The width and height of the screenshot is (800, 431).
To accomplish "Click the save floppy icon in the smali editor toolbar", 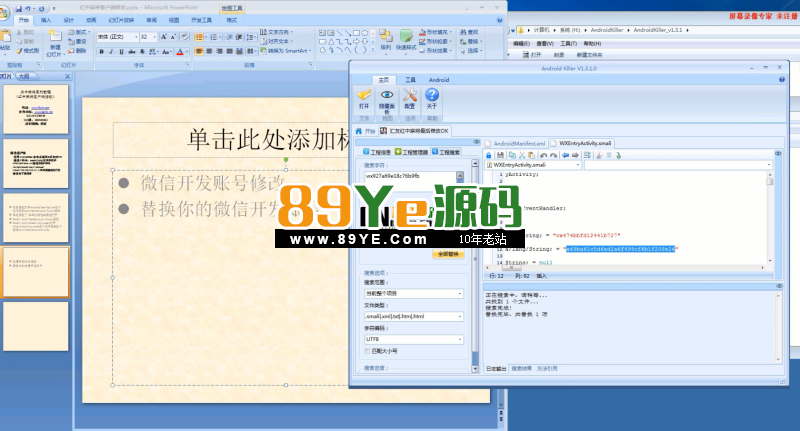I will [x=501, y=155].
